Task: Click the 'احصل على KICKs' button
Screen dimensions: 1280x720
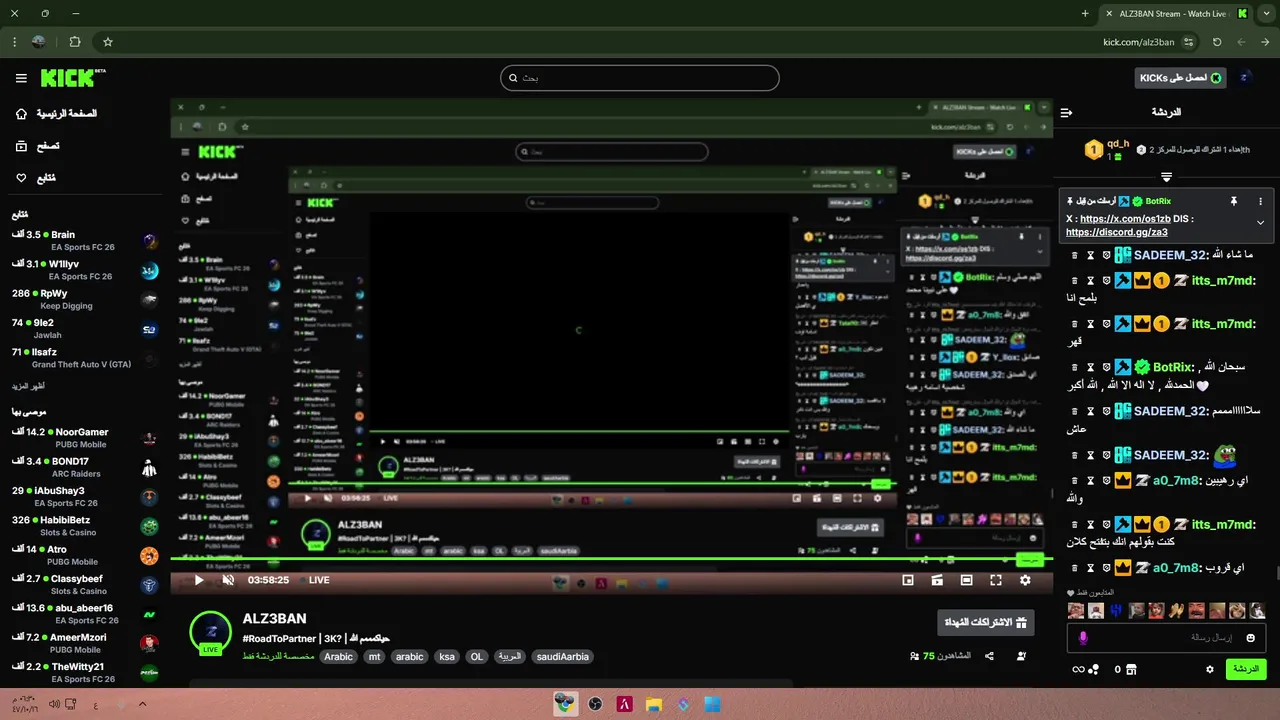Action: coord(1180,78)
